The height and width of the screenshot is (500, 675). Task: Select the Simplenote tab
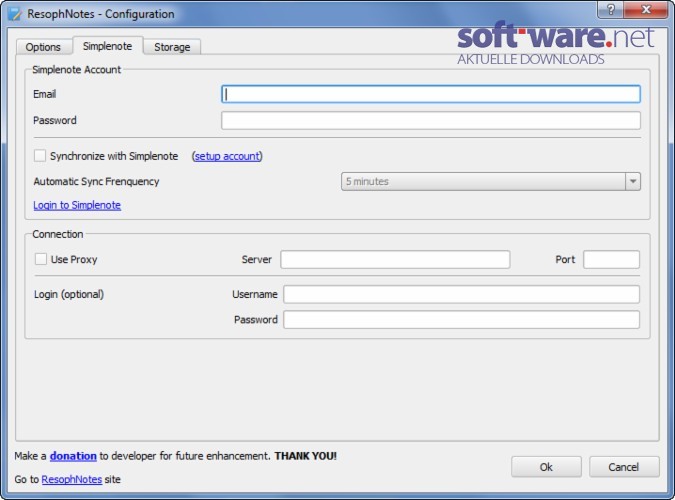pyautogui.click(x=107, y=46)
